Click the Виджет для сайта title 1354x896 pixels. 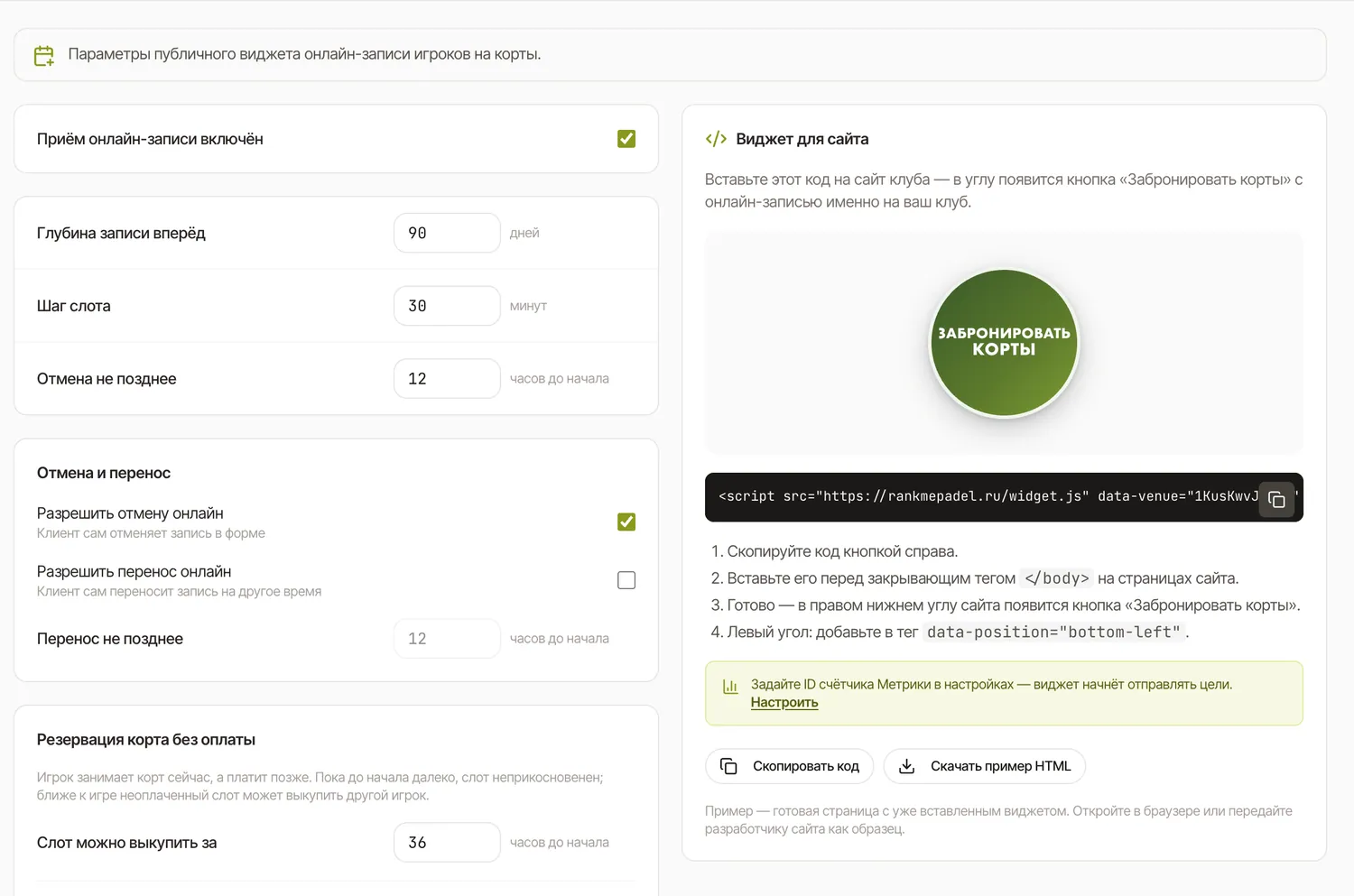802,139
